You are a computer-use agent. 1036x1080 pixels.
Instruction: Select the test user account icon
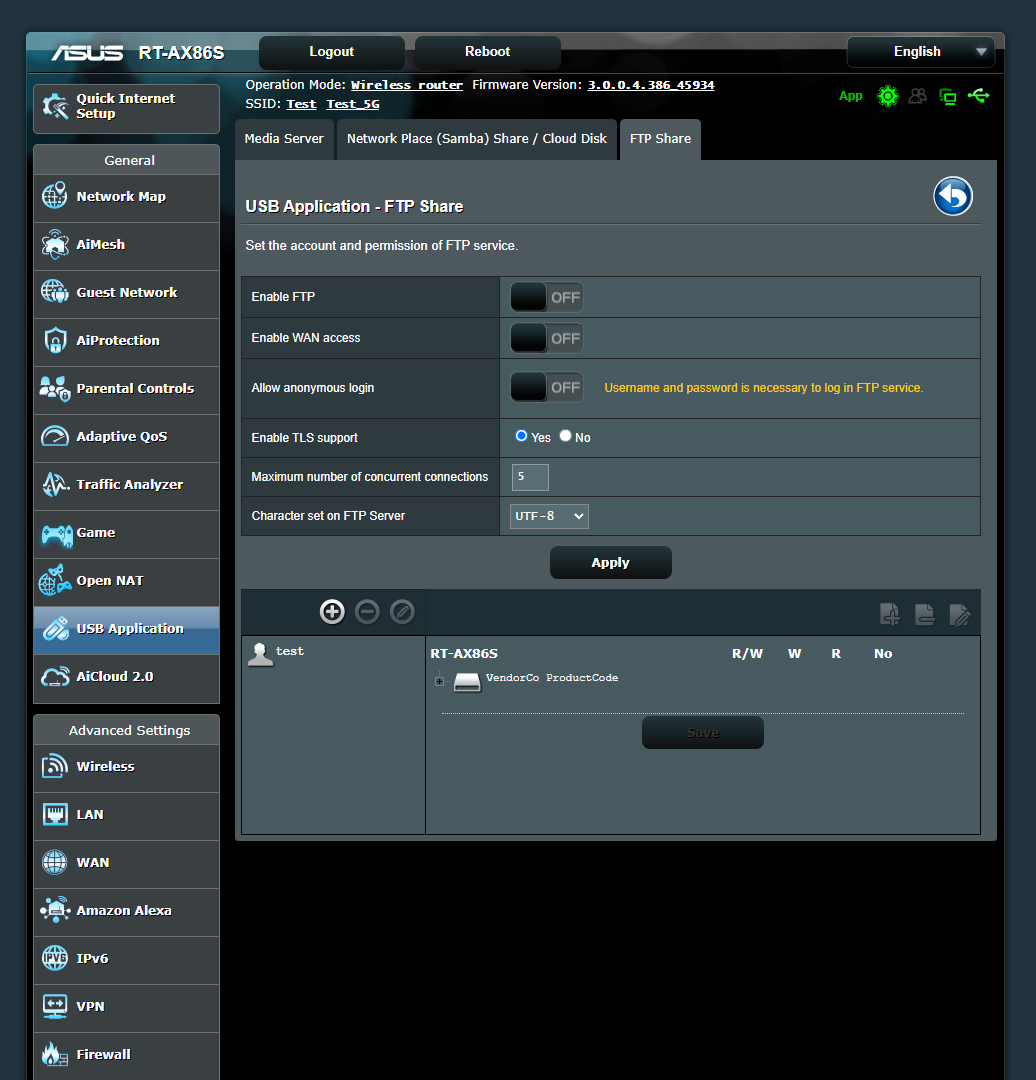point(260,654)
